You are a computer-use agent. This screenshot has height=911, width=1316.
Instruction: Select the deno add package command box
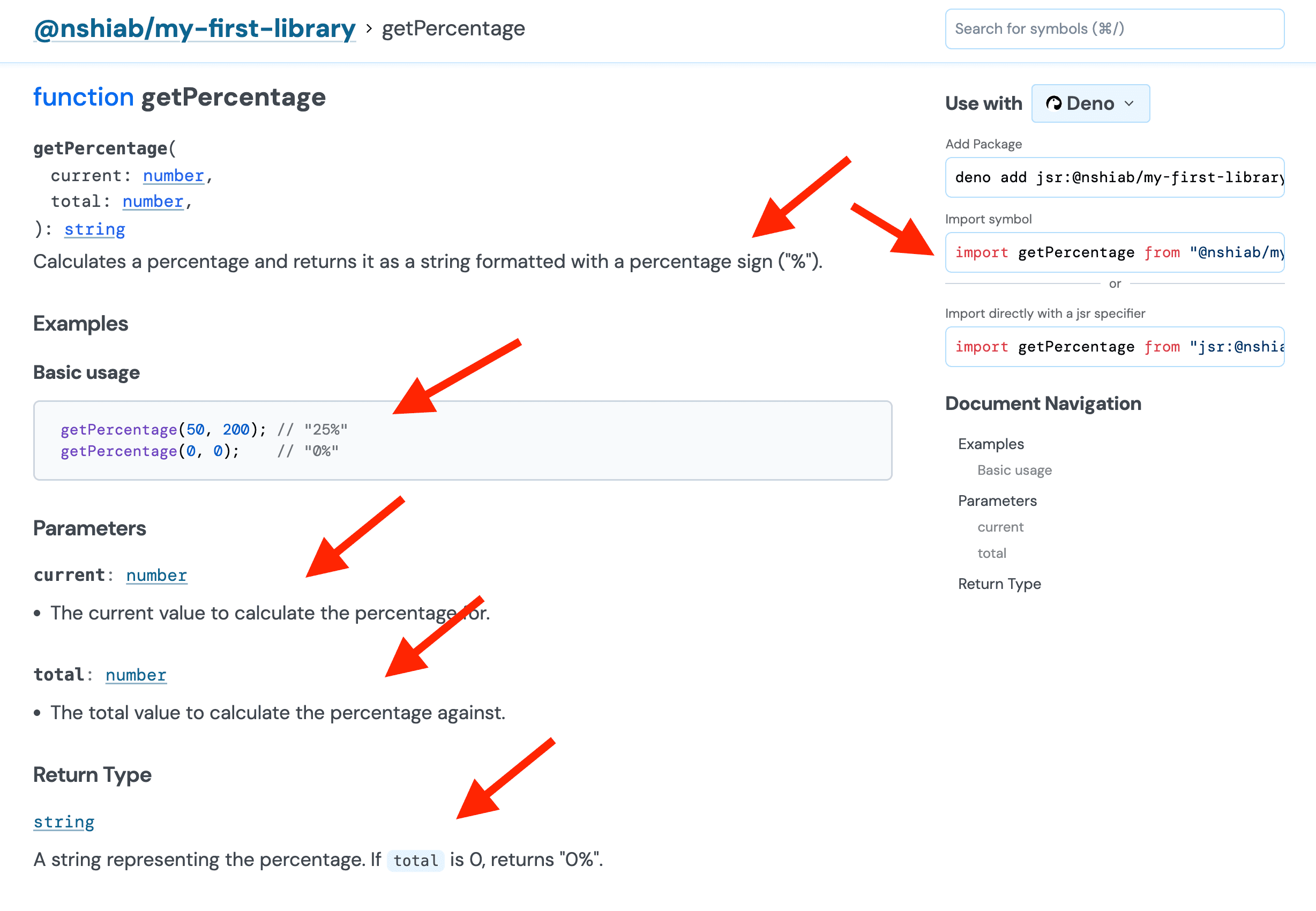tap(1114, 177)
